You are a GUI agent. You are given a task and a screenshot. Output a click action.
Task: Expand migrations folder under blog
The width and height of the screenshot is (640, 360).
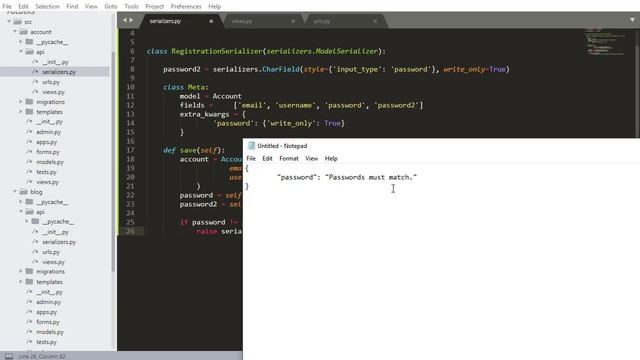click(21, 271)
